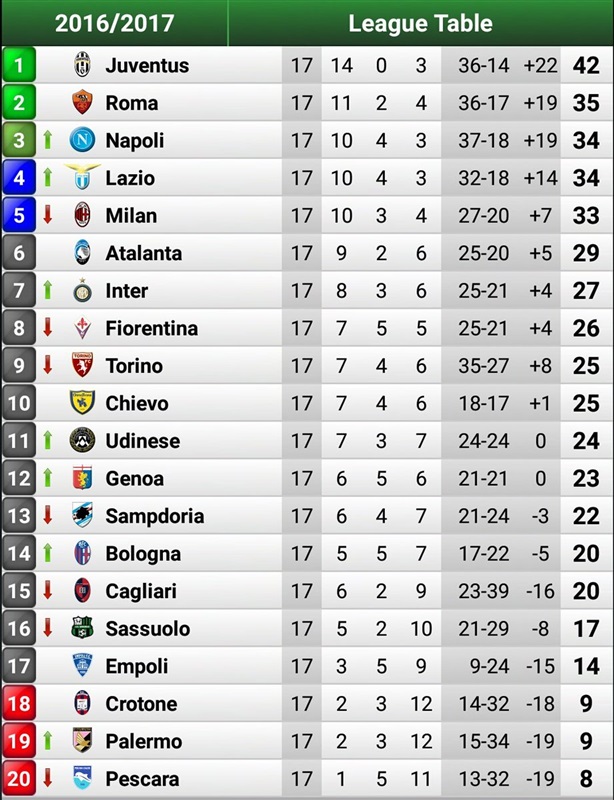The width and height of the screenshot is (614, 800).
Task: Switch to the League Table tab
Action: click(420, 23)
